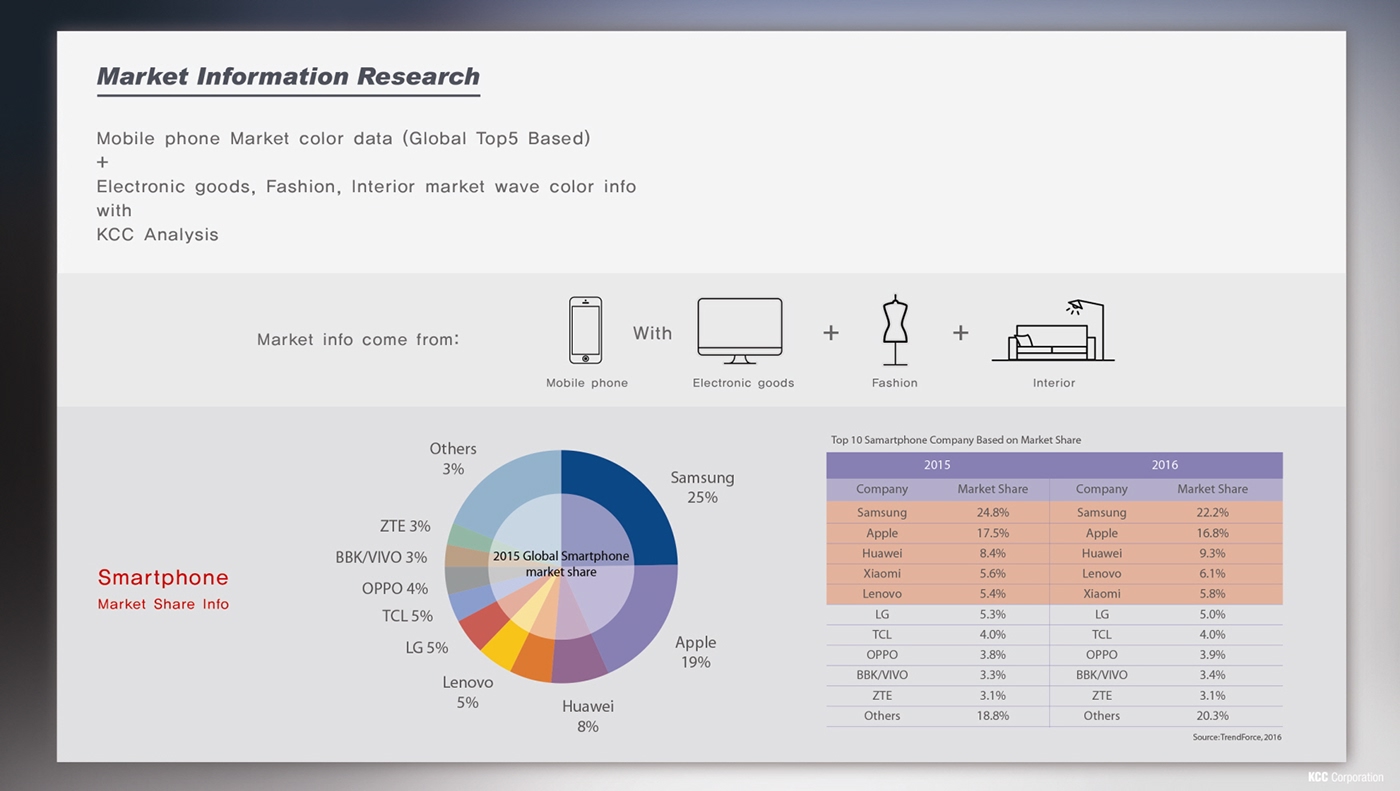This screenshot has width=1400, height=791.
Task: Click the mobile phone icon
Action: pos(585,330)
